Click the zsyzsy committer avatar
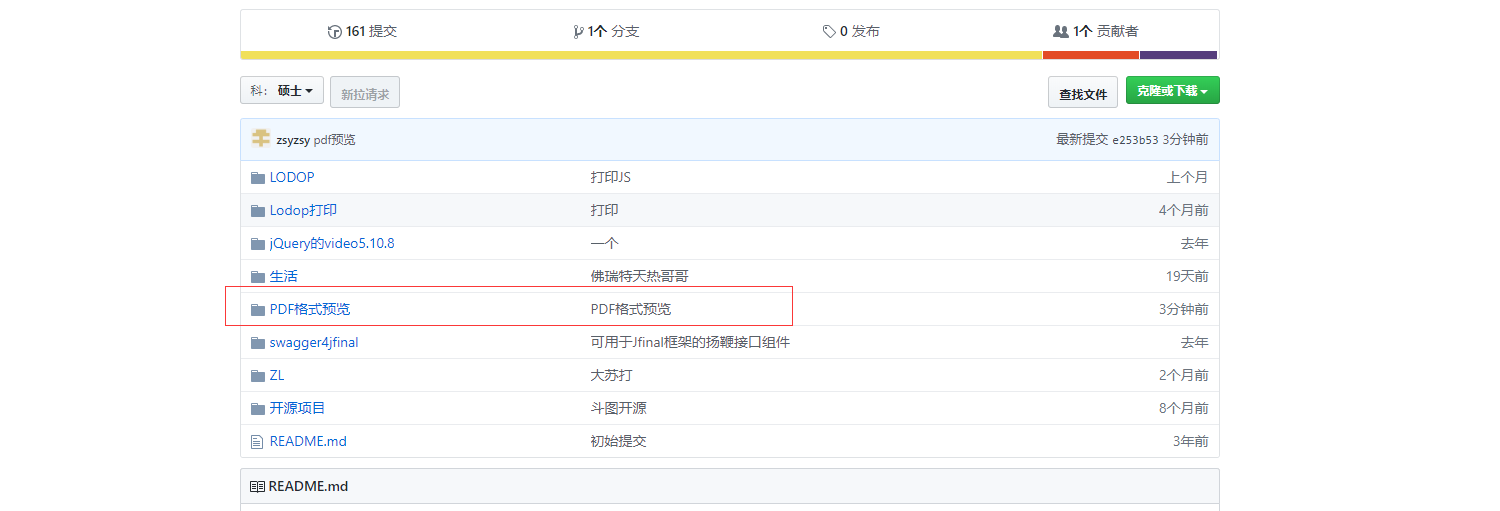This screenshot has width=1500, height=511. tap(261, 139)
